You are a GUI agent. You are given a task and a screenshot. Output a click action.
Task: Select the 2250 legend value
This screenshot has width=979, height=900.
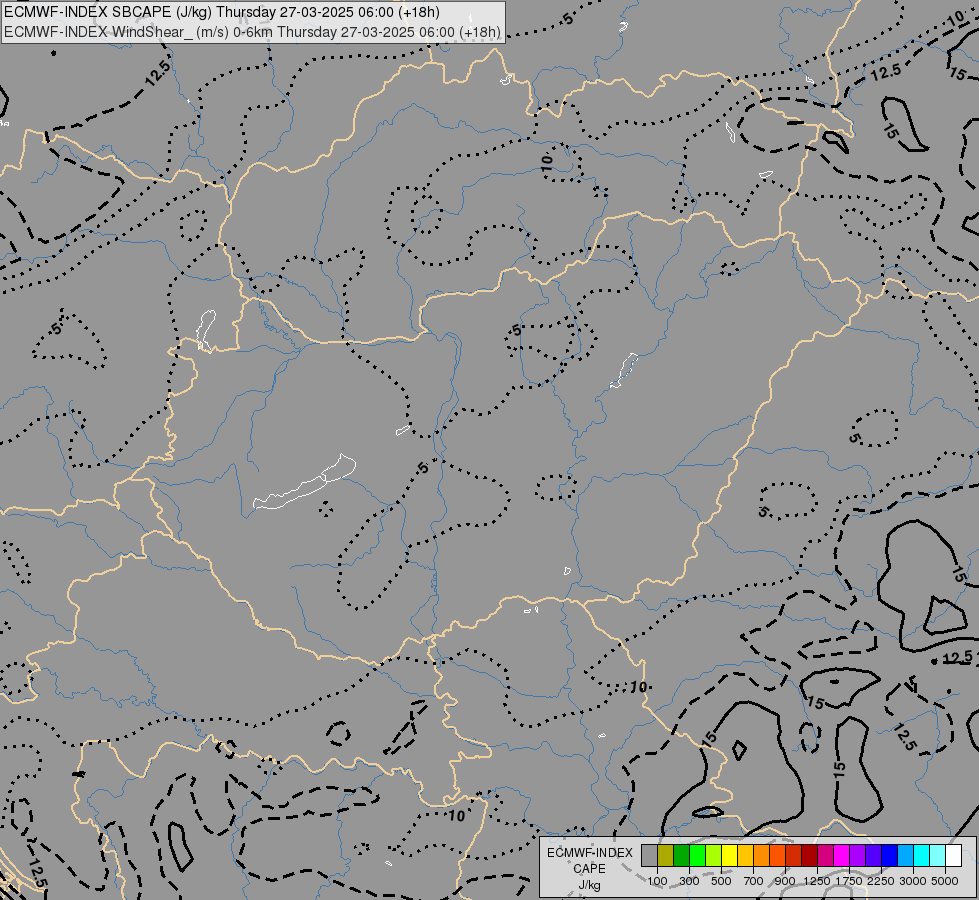coord(881,881)
